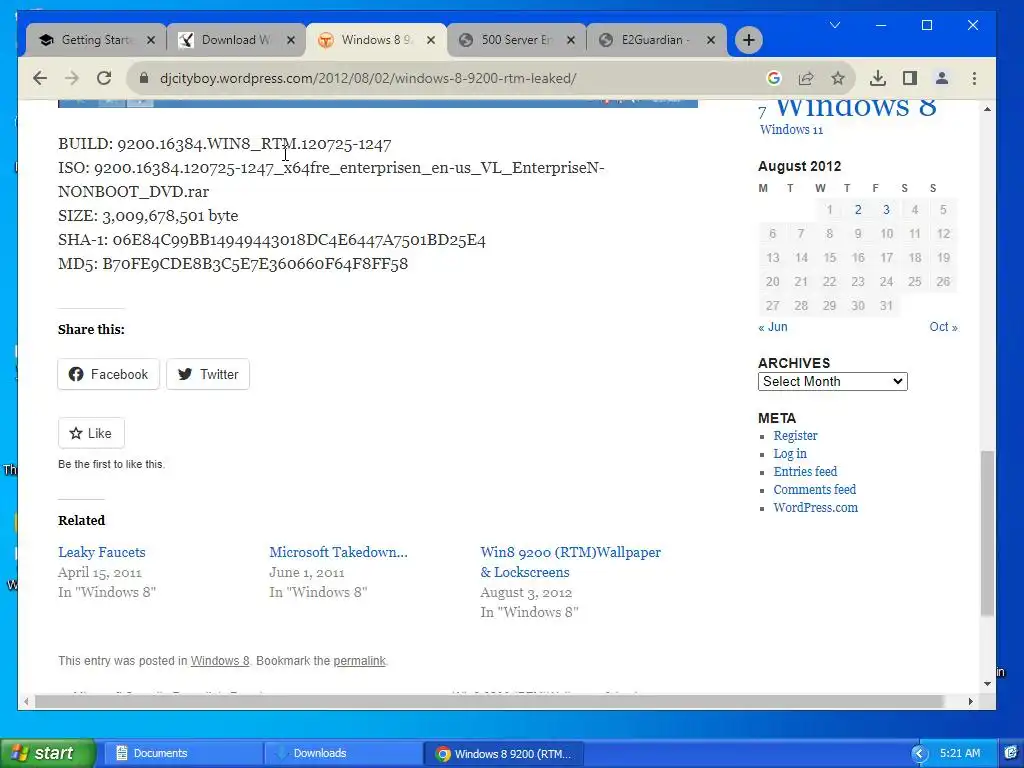Viewport: 1024px width, 768px height.
Task: Open a new tab with plus button
Action: point(748,40)
